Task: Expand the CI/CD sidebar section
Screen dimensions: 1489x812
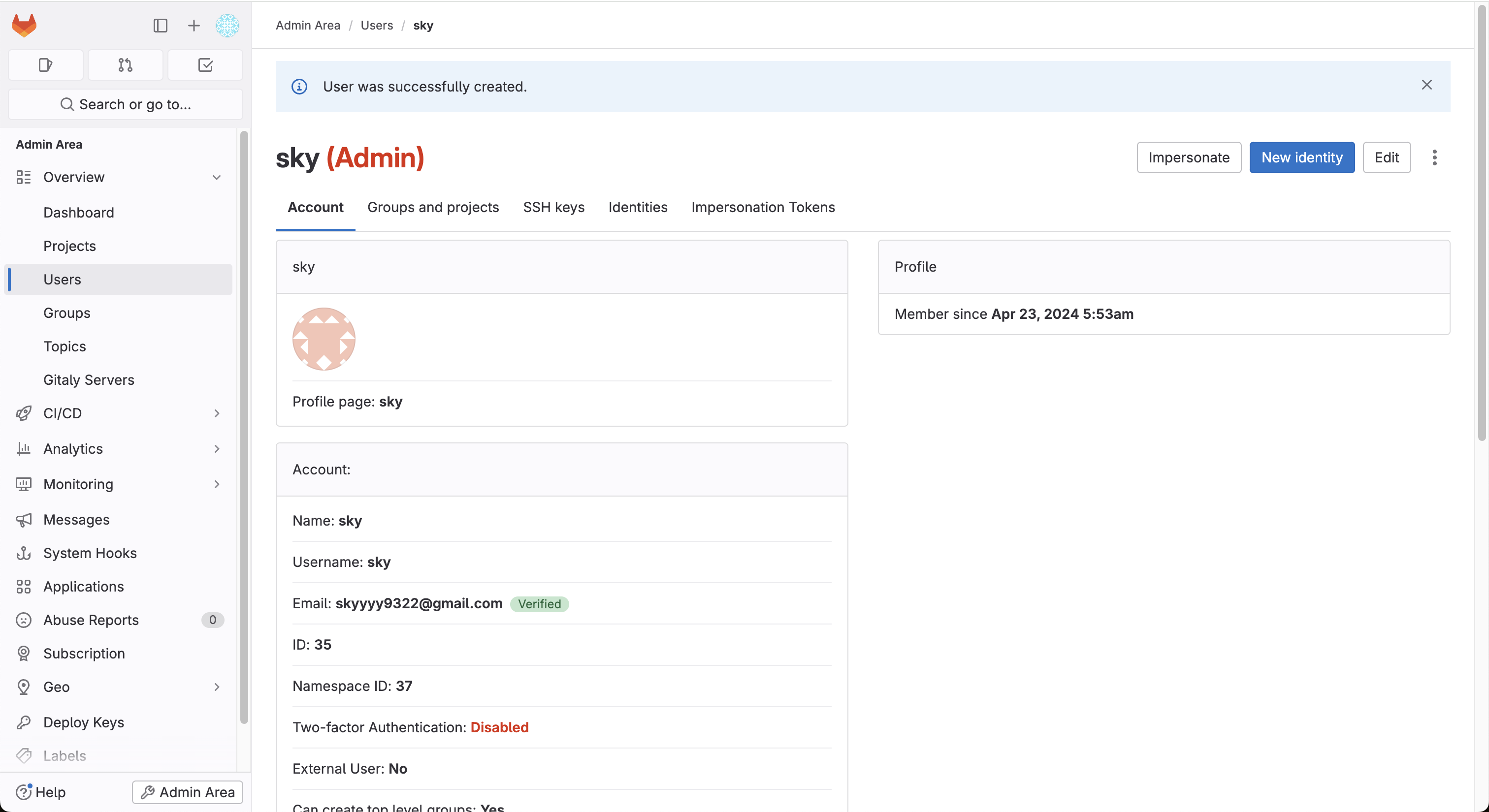Action: pos(217,413)
